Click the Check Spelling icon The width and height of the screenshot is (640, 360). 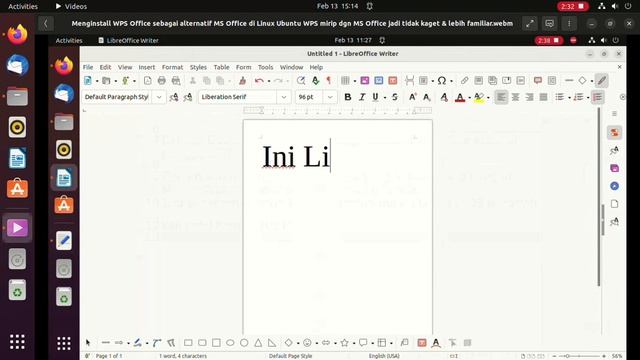coord(315,80)
